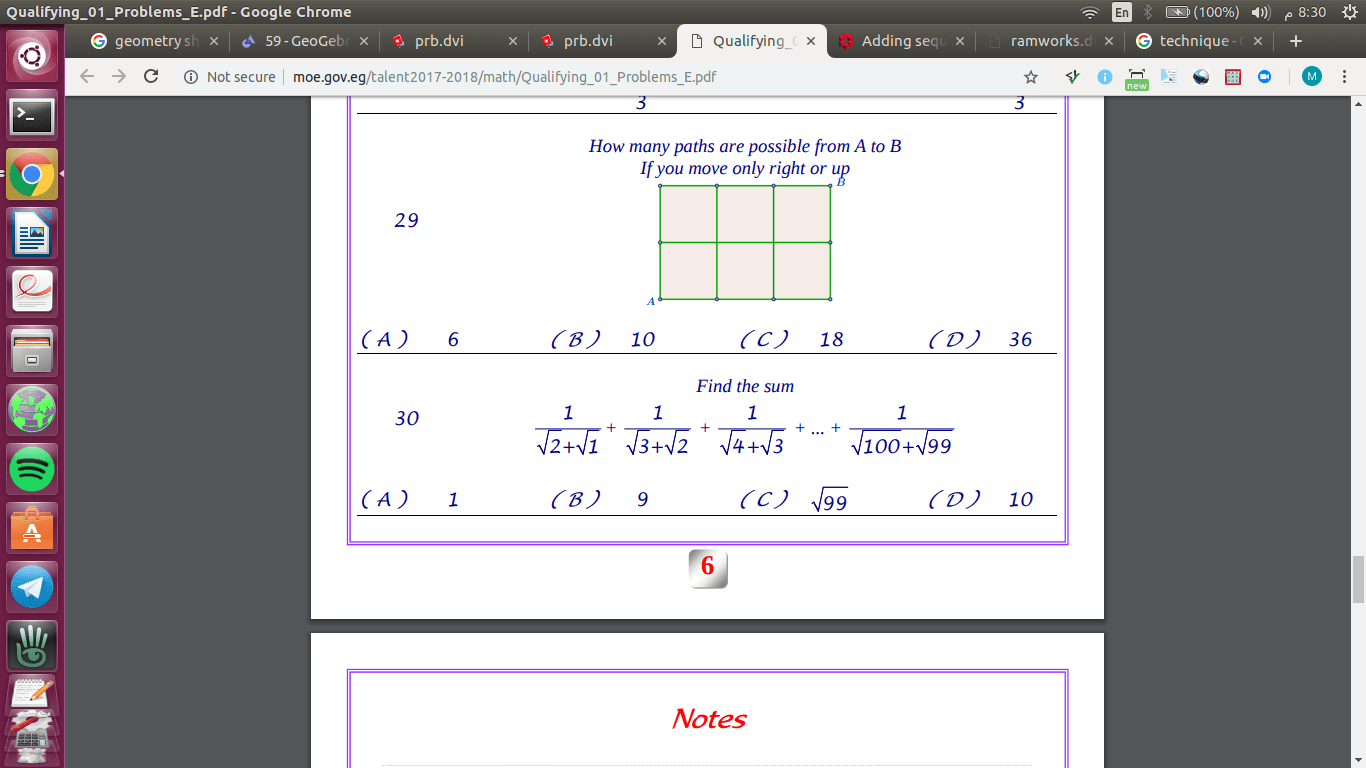1366x768 pixels.
Task: Open the Ubuntu Dash launcher
Action: click(x=32, y=57)
